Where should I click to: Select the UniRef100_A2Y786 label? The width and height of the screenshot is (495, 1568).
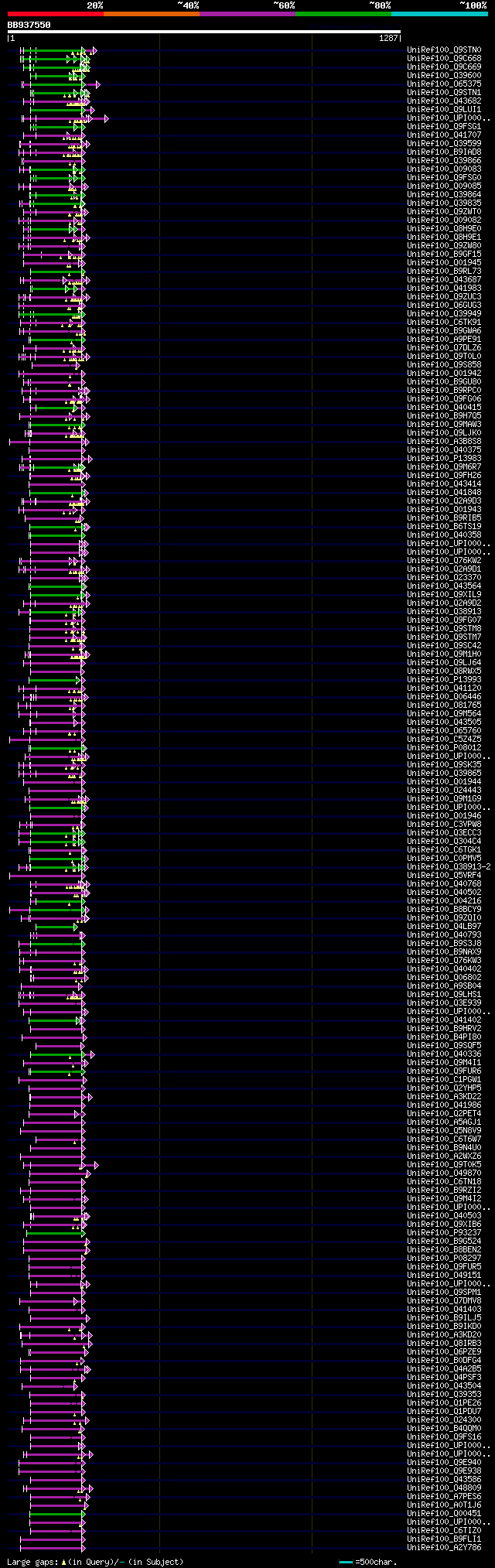tap(444, 1548)
